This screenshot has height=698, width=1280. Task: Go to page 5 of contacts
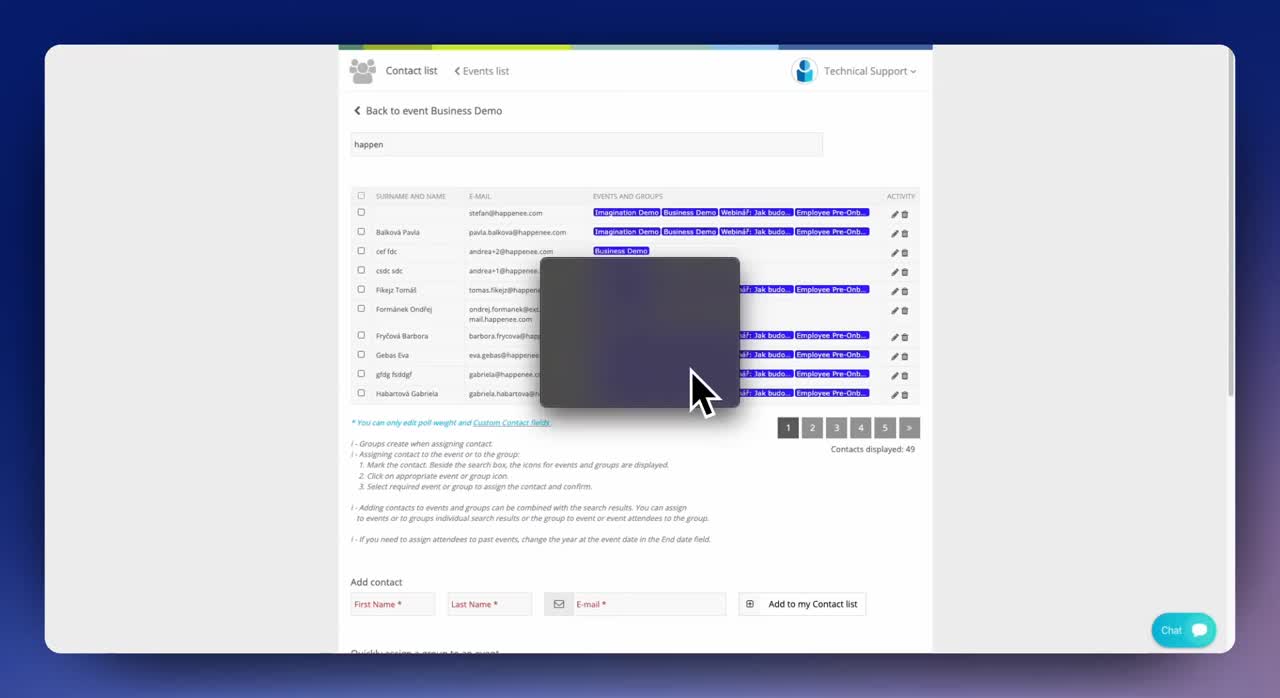click(885, 428)
